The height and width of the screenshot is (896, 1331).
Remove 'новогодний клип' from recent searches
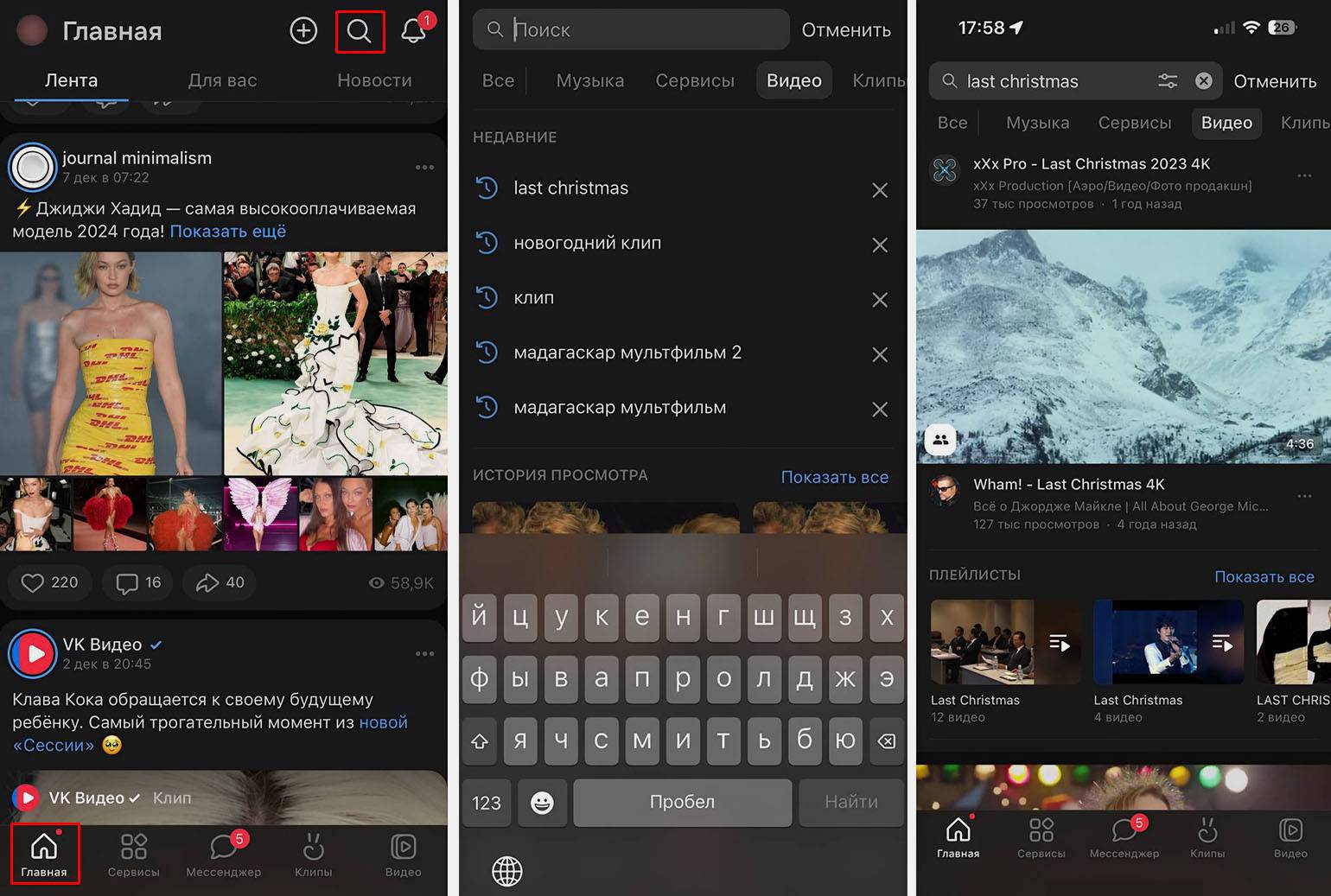click(x=879, y=245)
